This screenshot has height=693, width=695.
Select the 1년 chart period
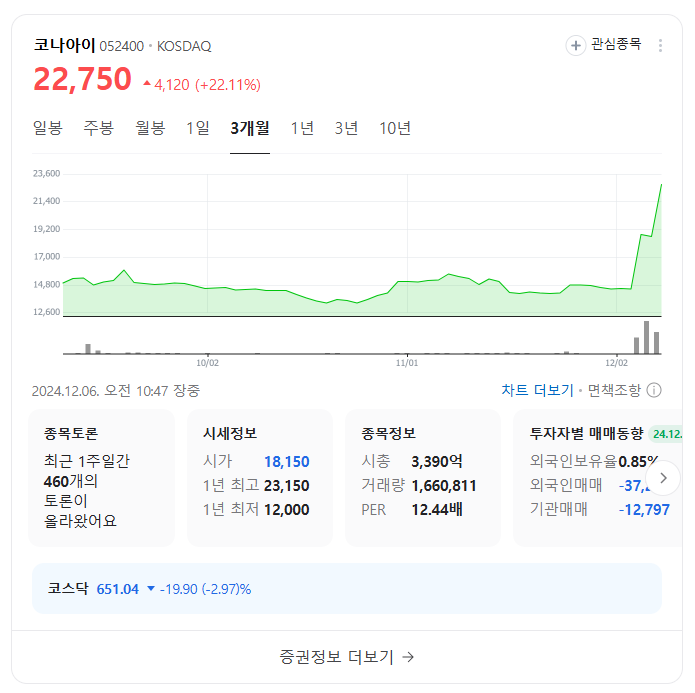pos(302,128)
